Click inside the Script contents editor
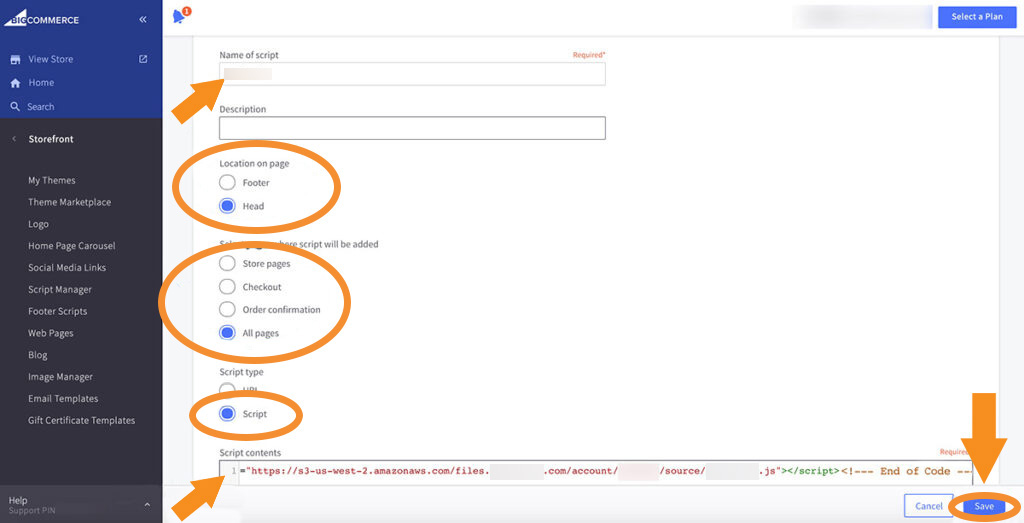 click(x=596, y=472)
